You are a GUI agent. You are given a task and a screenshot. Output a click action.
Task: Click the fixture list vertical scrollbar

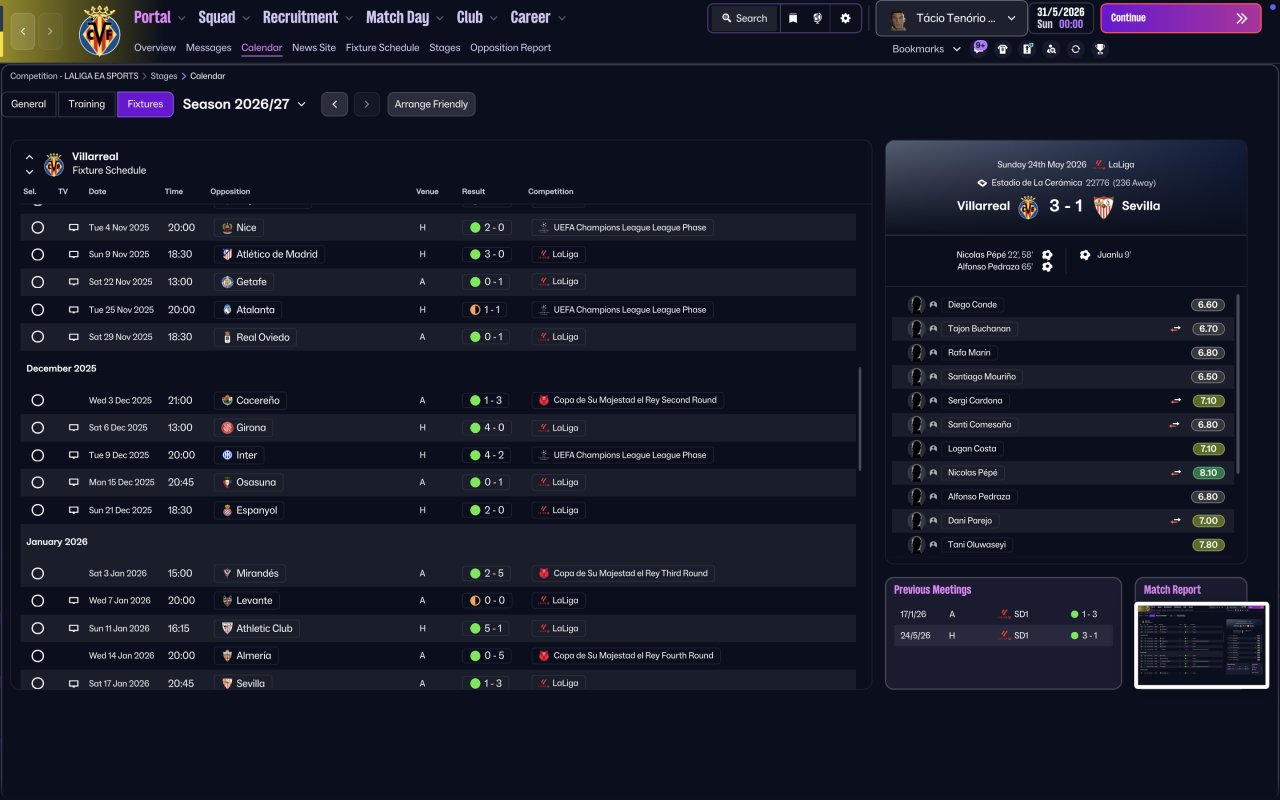pyautogui.click(x=861, y=419)
